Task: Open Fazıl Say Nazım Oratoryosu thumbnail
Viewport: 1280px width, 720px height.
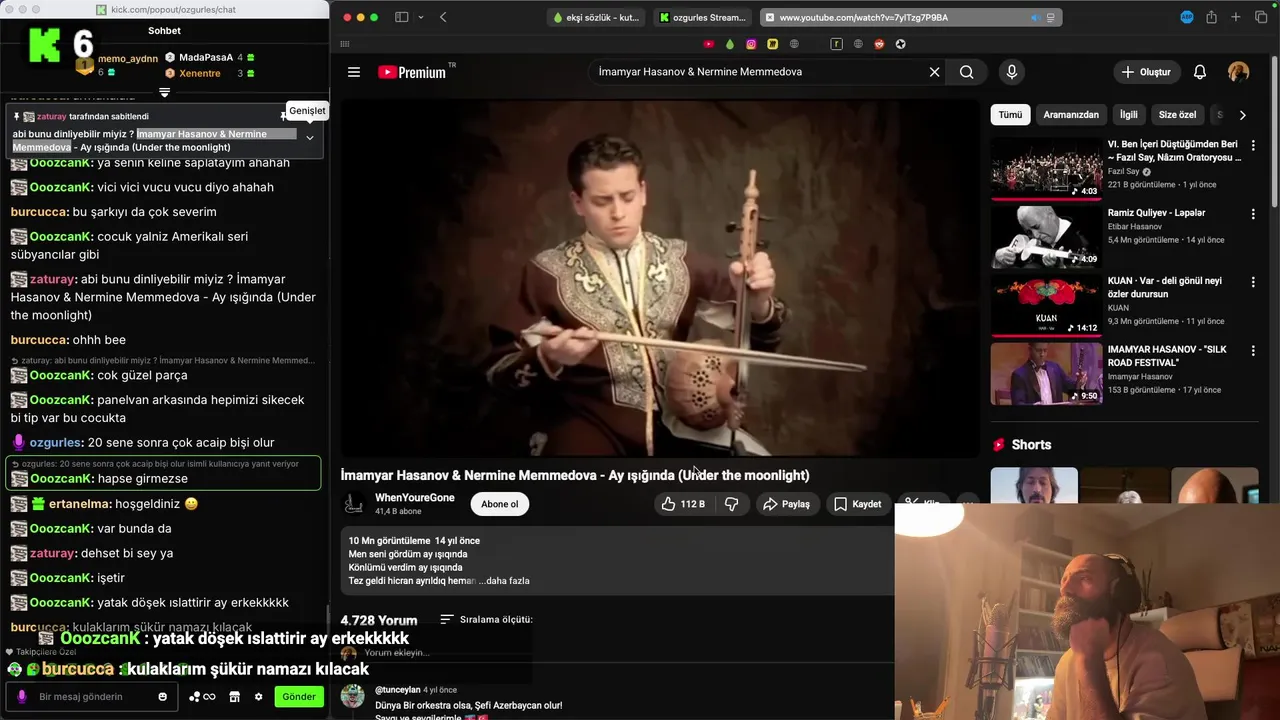Action: coord(1046,168)
